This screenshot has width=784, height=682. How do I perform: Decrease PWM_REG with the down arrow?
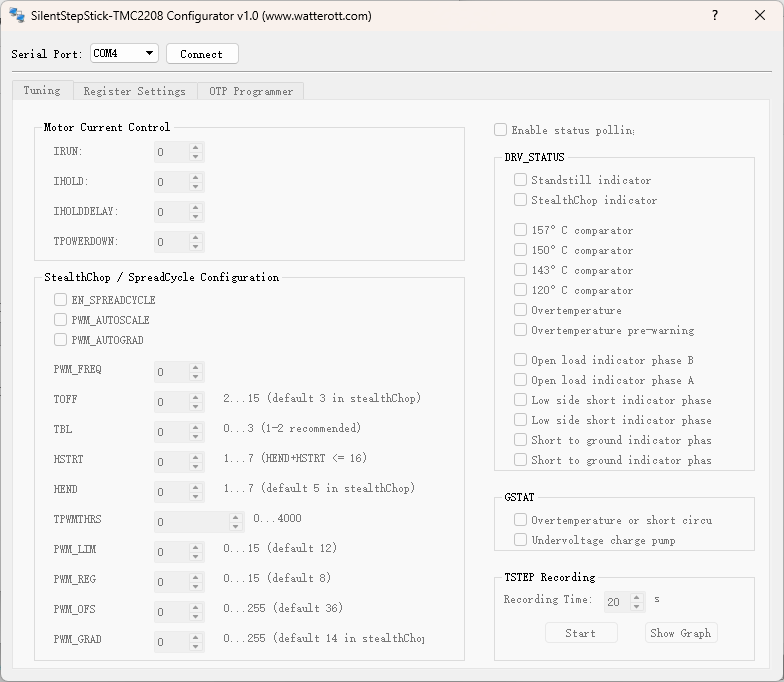[x=196, y=586]
